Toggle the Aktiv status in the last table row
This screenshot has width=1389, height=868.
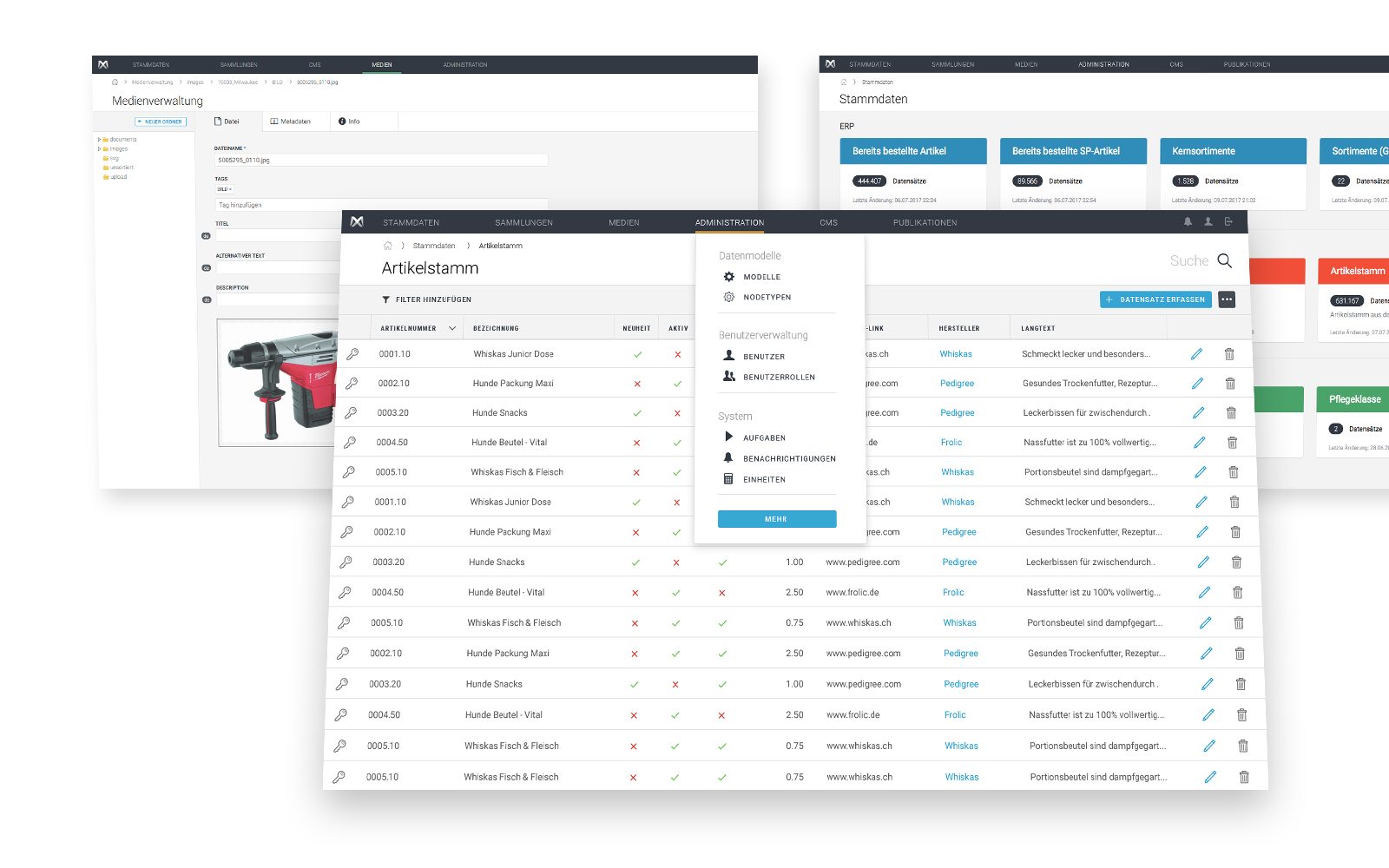(x=675, y=778)
